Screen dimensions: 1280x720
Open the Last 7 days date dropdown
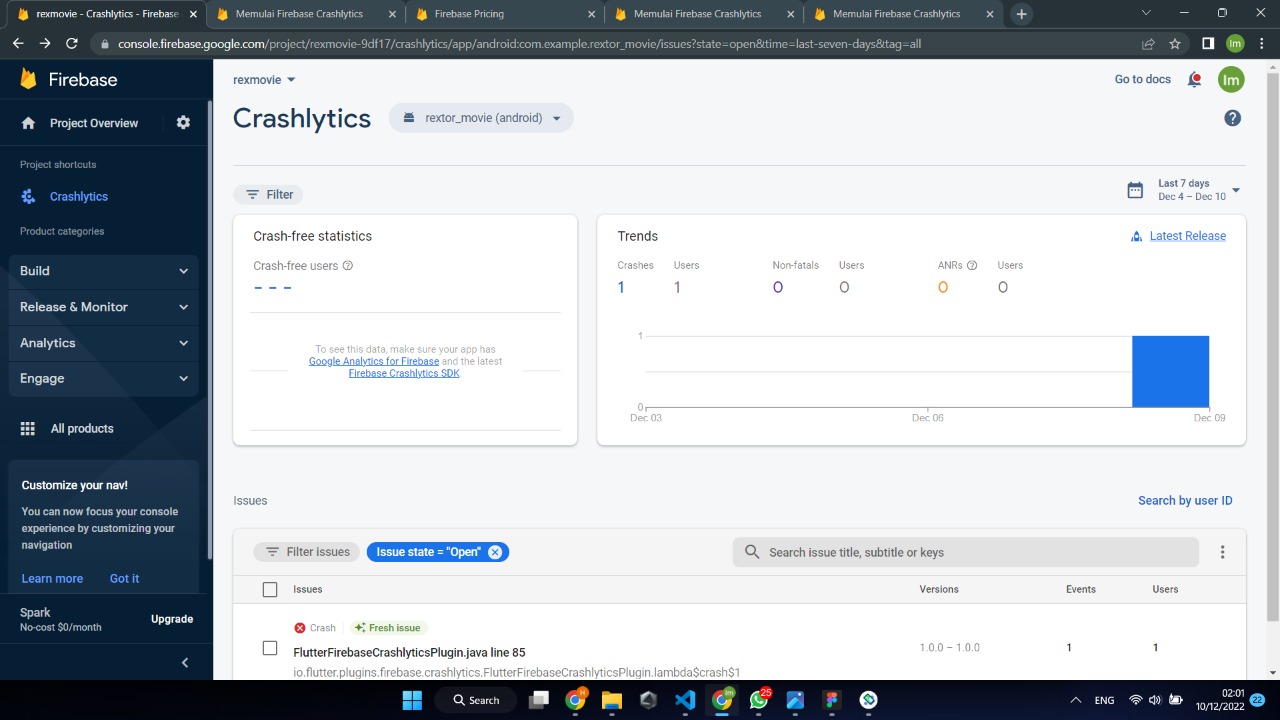click(x=1197, y=190)
